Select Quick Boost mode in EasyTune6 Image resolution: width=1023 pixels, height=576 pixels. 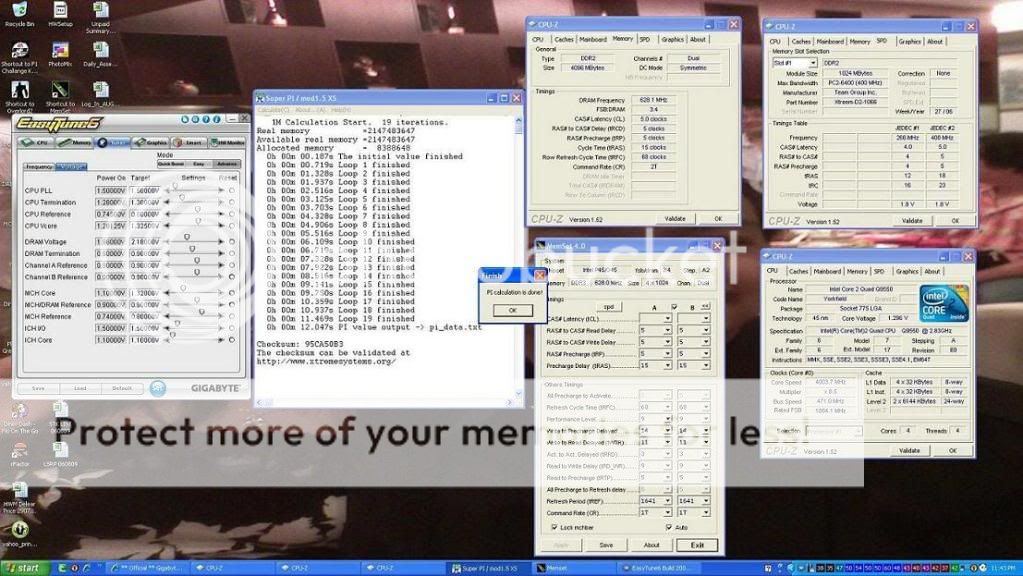(171, 164)
